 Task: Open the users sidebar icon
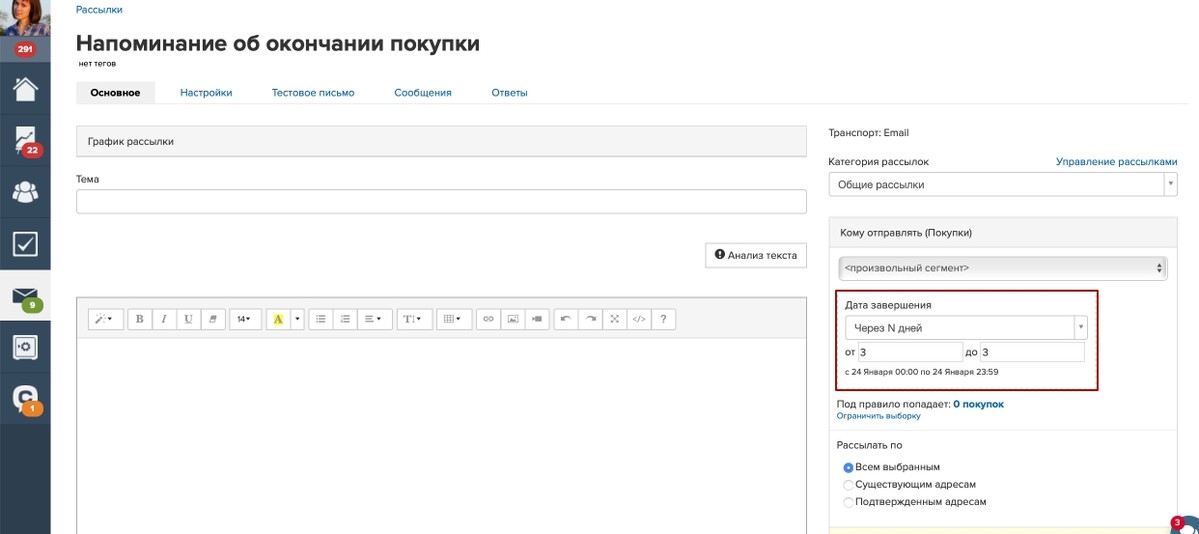(x=25, y=192)
